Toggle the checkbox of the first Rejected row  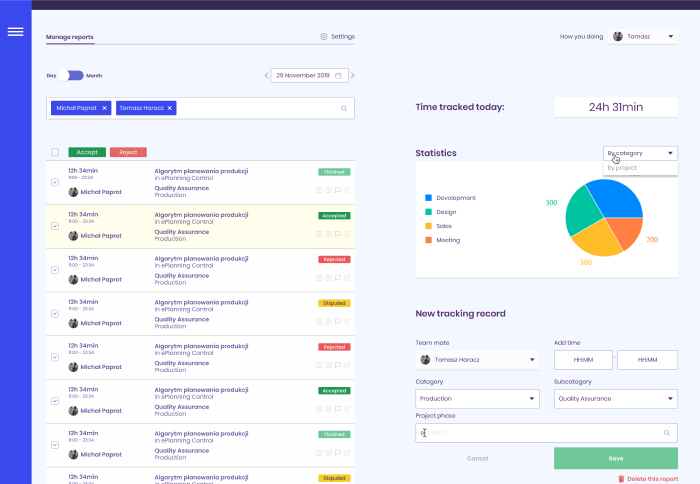pyautogui.click(x=55, y=270)
